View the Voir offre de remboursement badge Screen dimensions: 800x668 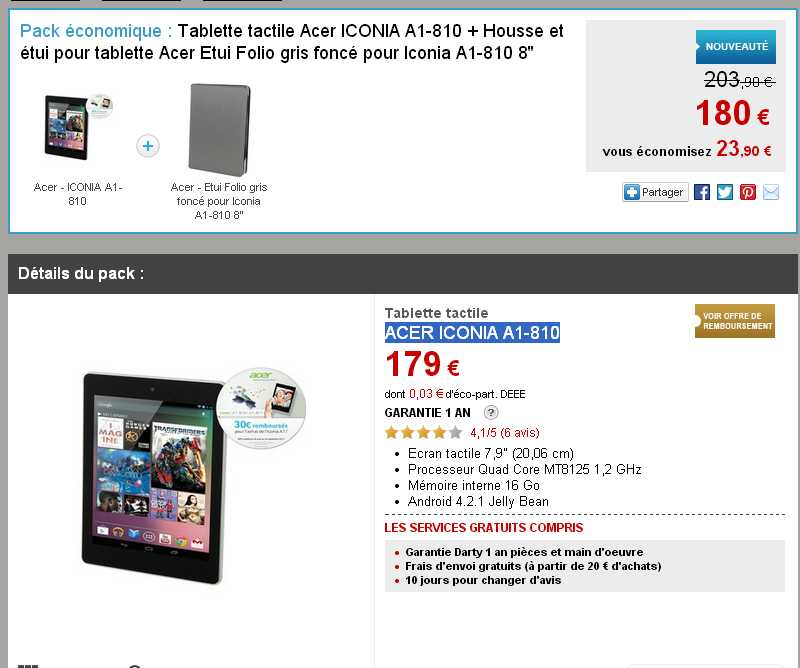(x=735, y=321)
